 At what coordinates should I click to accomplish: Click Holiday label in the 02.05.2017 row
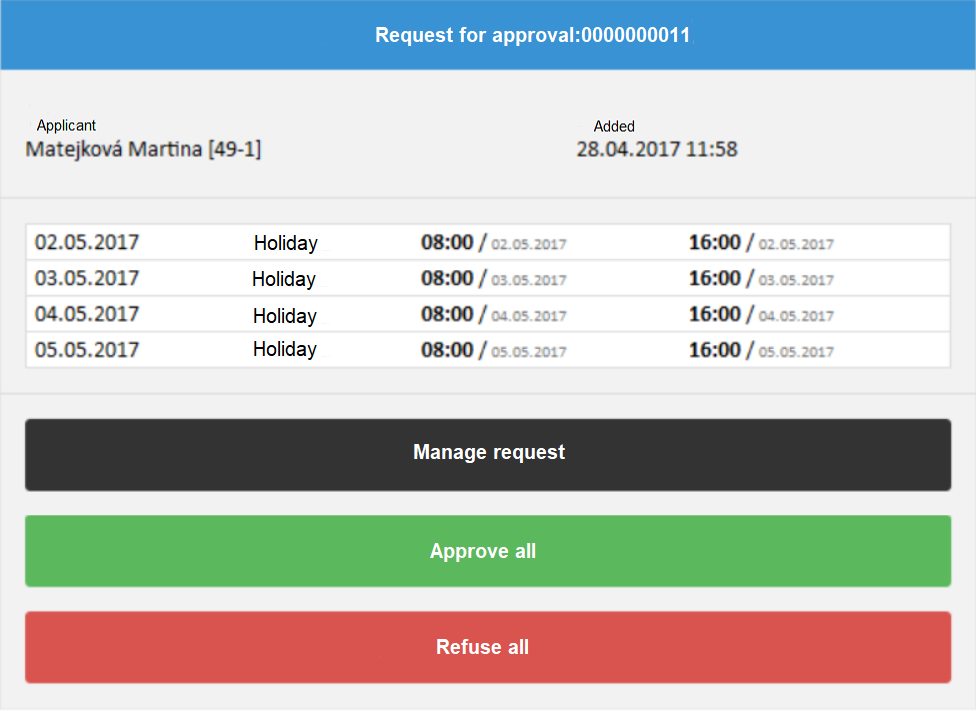tap(285, 243)
